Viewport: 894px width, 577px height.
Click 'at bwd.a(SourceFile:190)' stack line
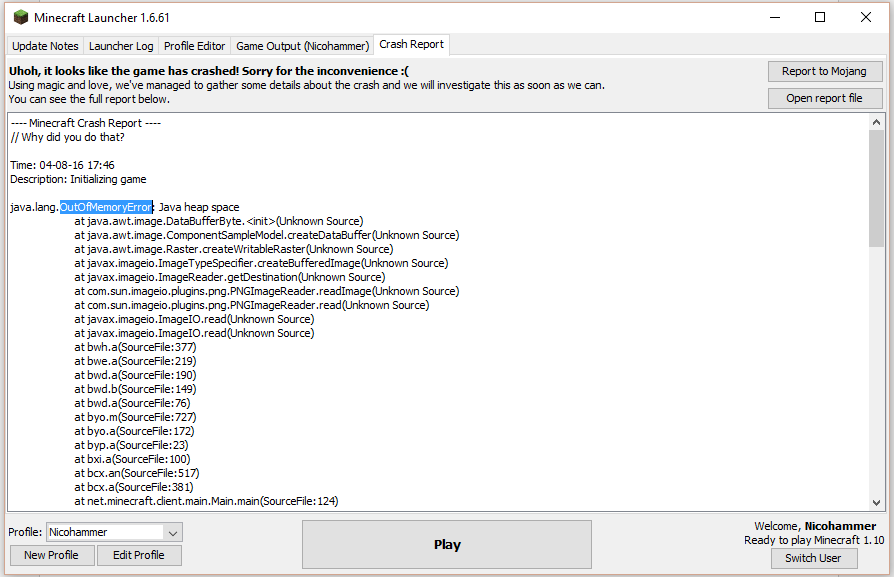click(135, 375)
